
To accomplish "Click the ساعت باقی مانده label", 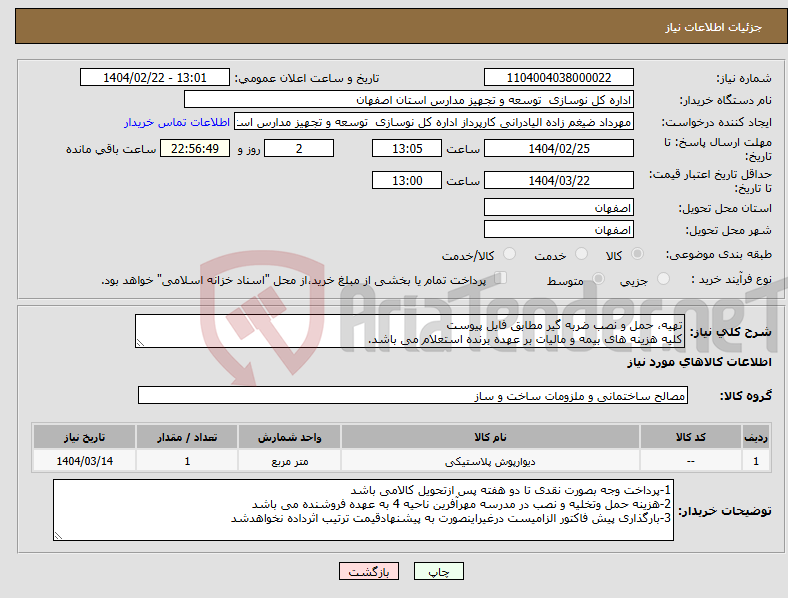I will [x=111, y=149].
